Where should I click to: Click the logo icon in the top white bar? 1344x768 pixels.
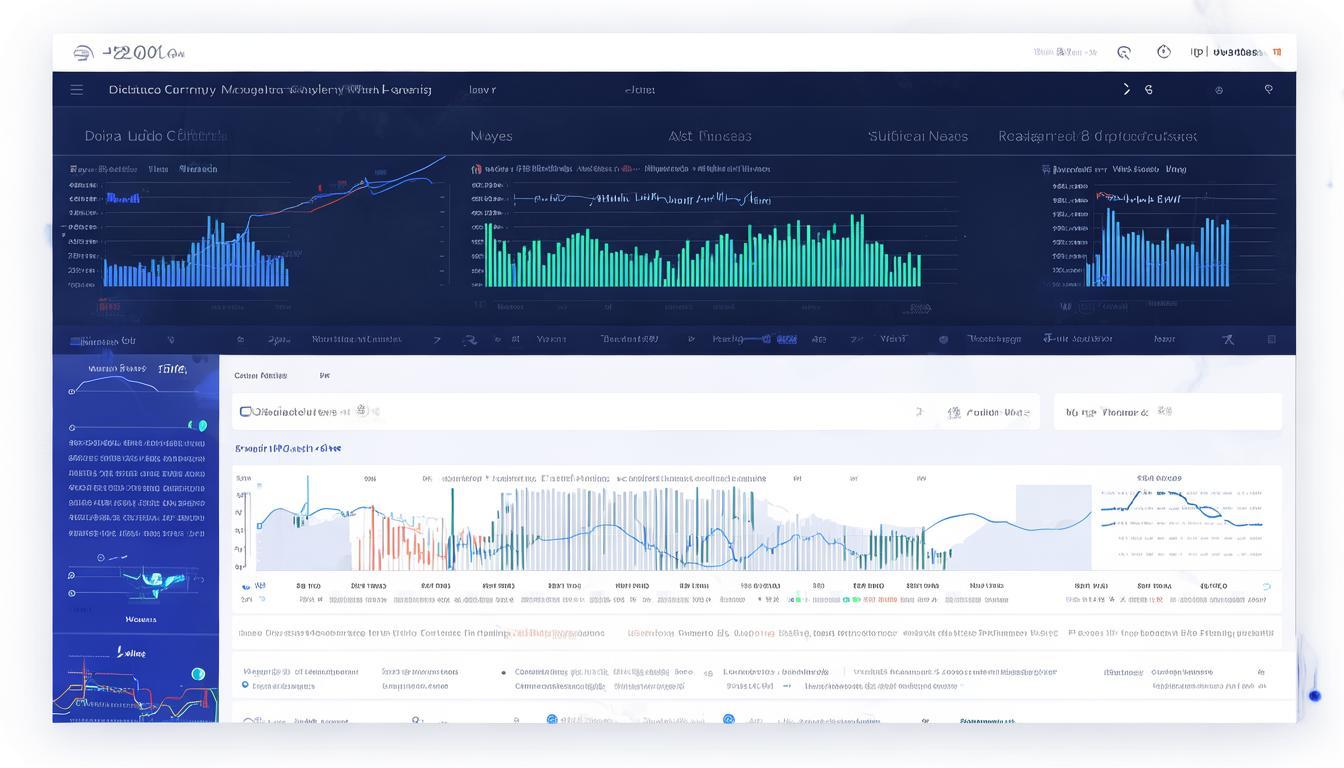coord(84,53)
